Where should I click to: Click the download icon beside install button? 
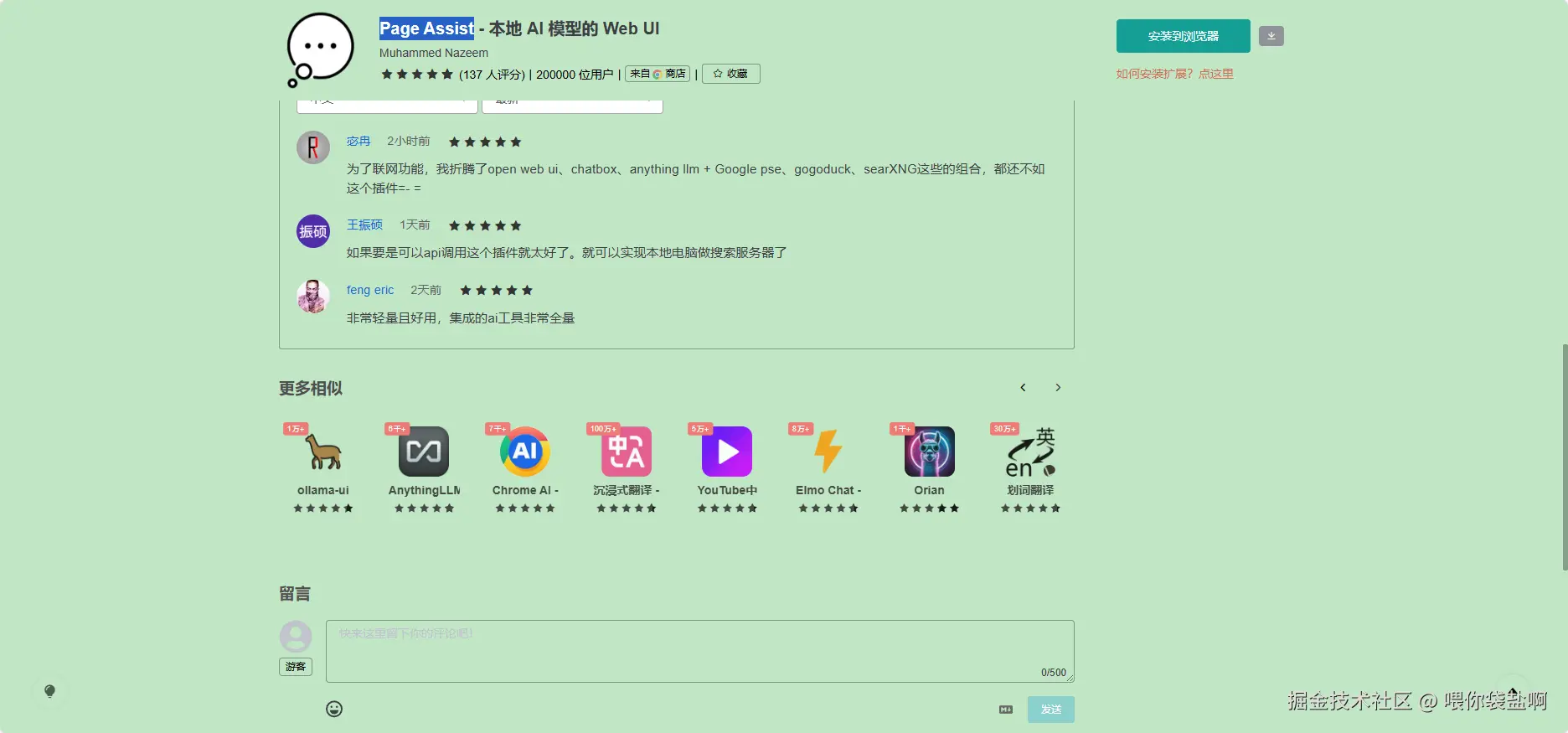pyautogui.click(x=1271, y=36)
